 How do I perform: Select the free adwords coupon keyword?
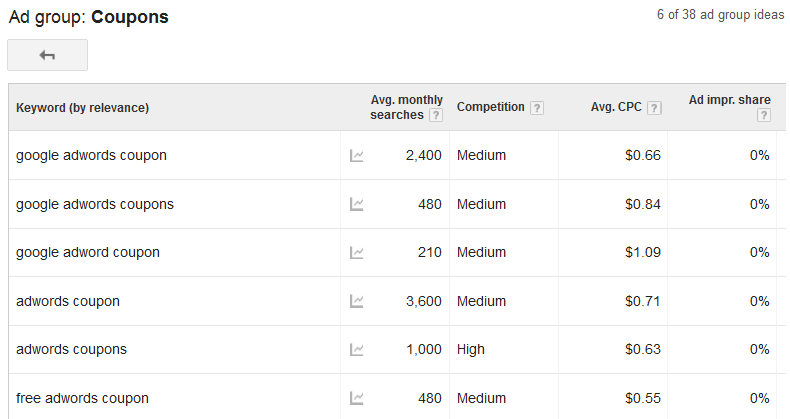tap(82, 398)
